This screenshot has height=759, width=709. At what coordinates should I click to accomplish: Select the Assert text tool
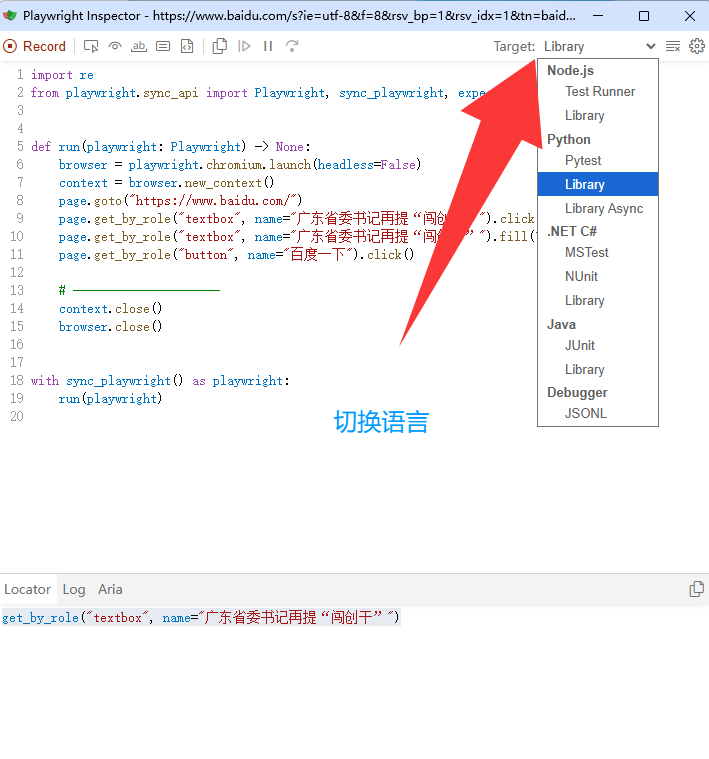click(x=139, y=46)
